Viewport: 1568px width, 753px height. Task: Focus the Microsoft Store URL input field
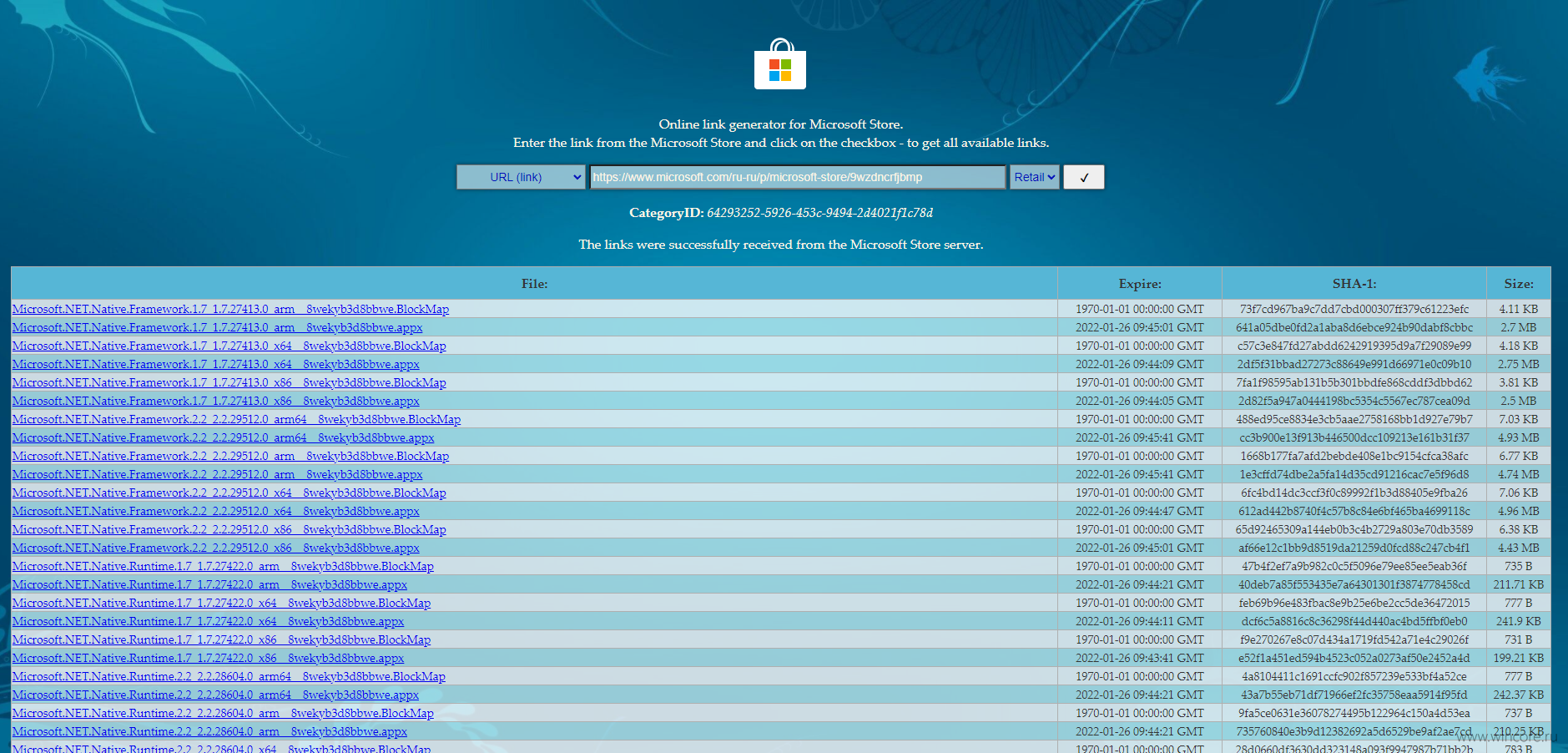(798, 177)
